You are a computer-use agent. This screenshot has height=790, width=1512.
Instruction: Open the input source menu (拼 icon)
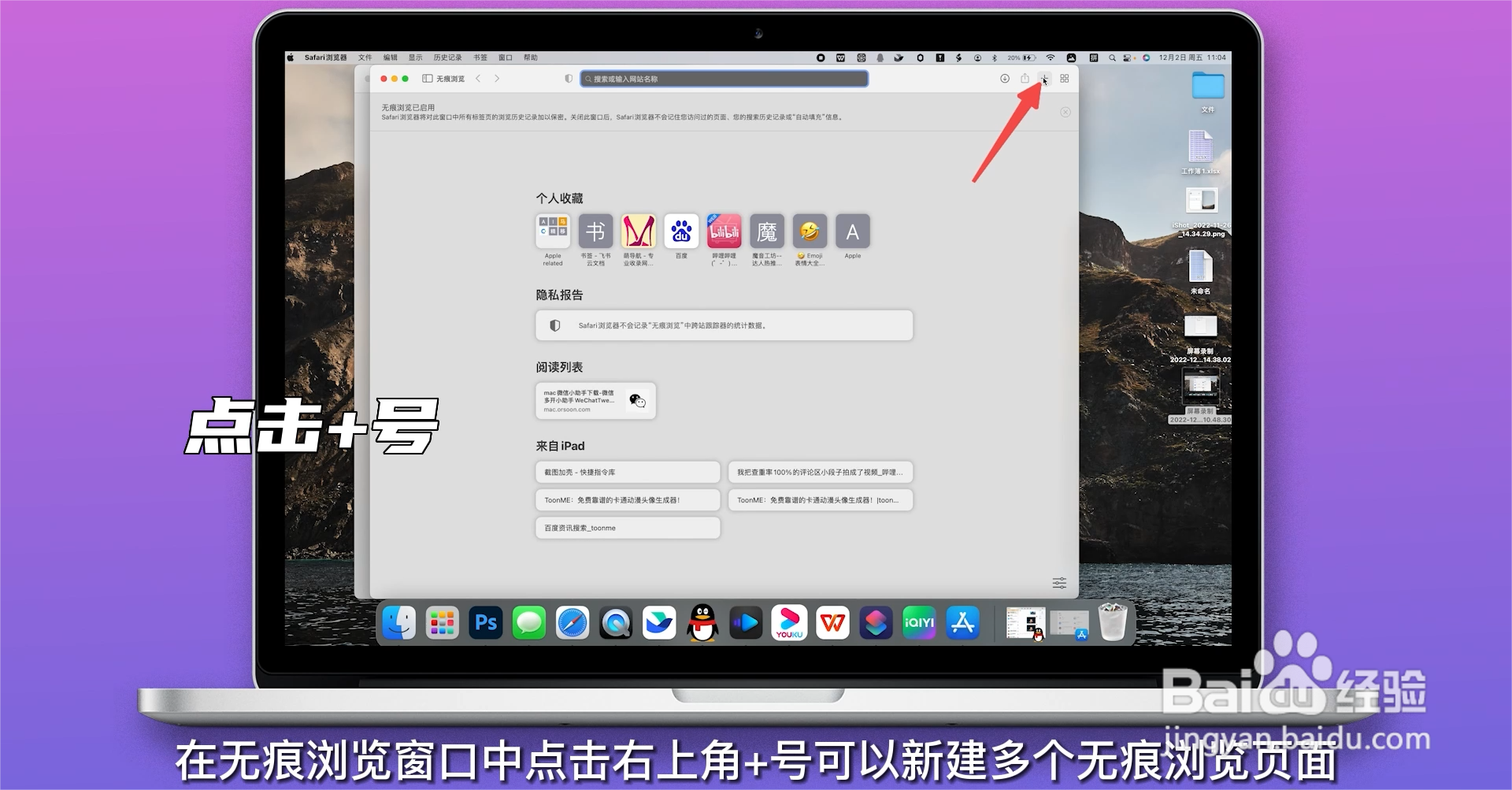(1093, 57)
